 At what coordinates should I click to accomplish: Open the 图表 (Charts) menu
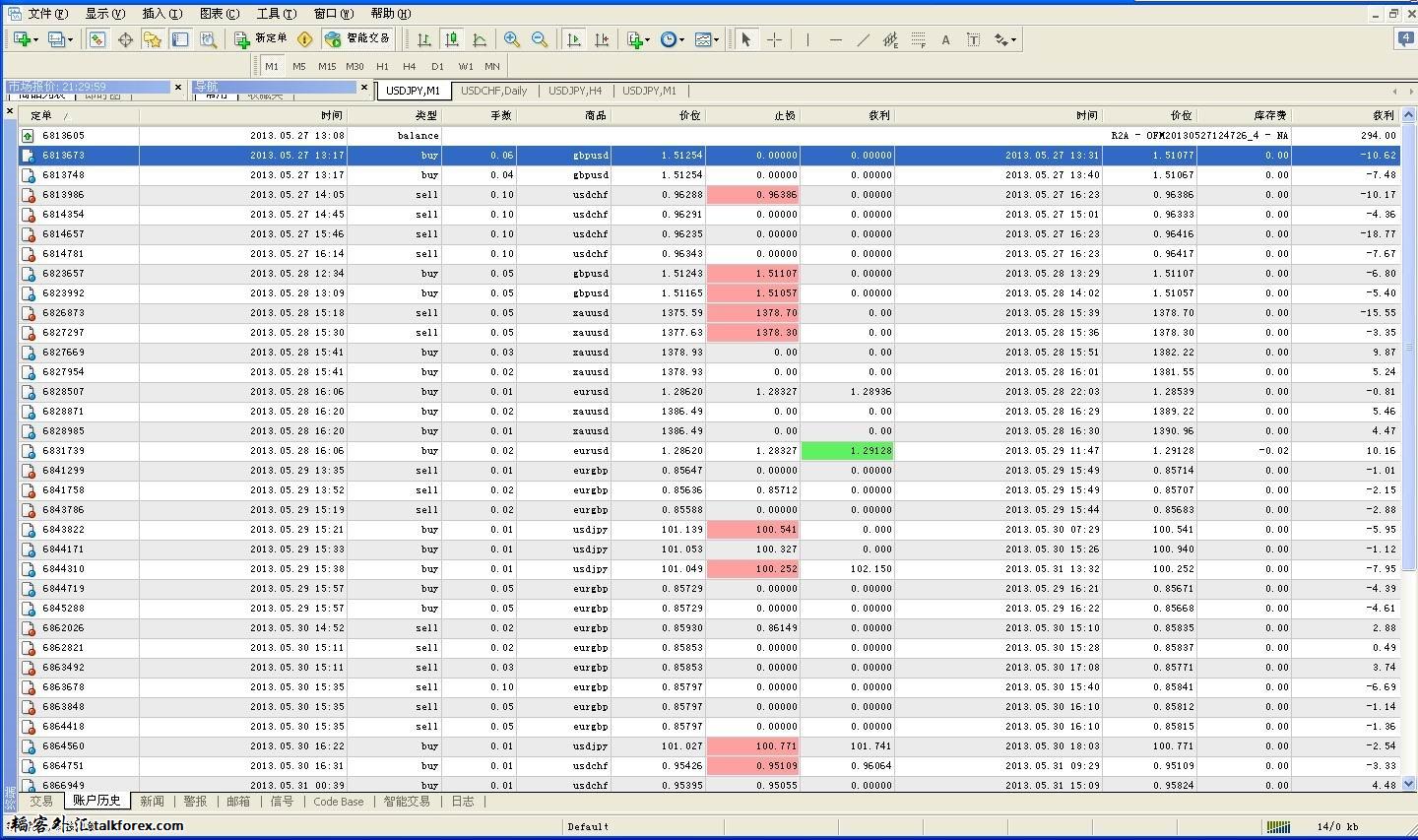pyautogui.click(x=219, y=14)
